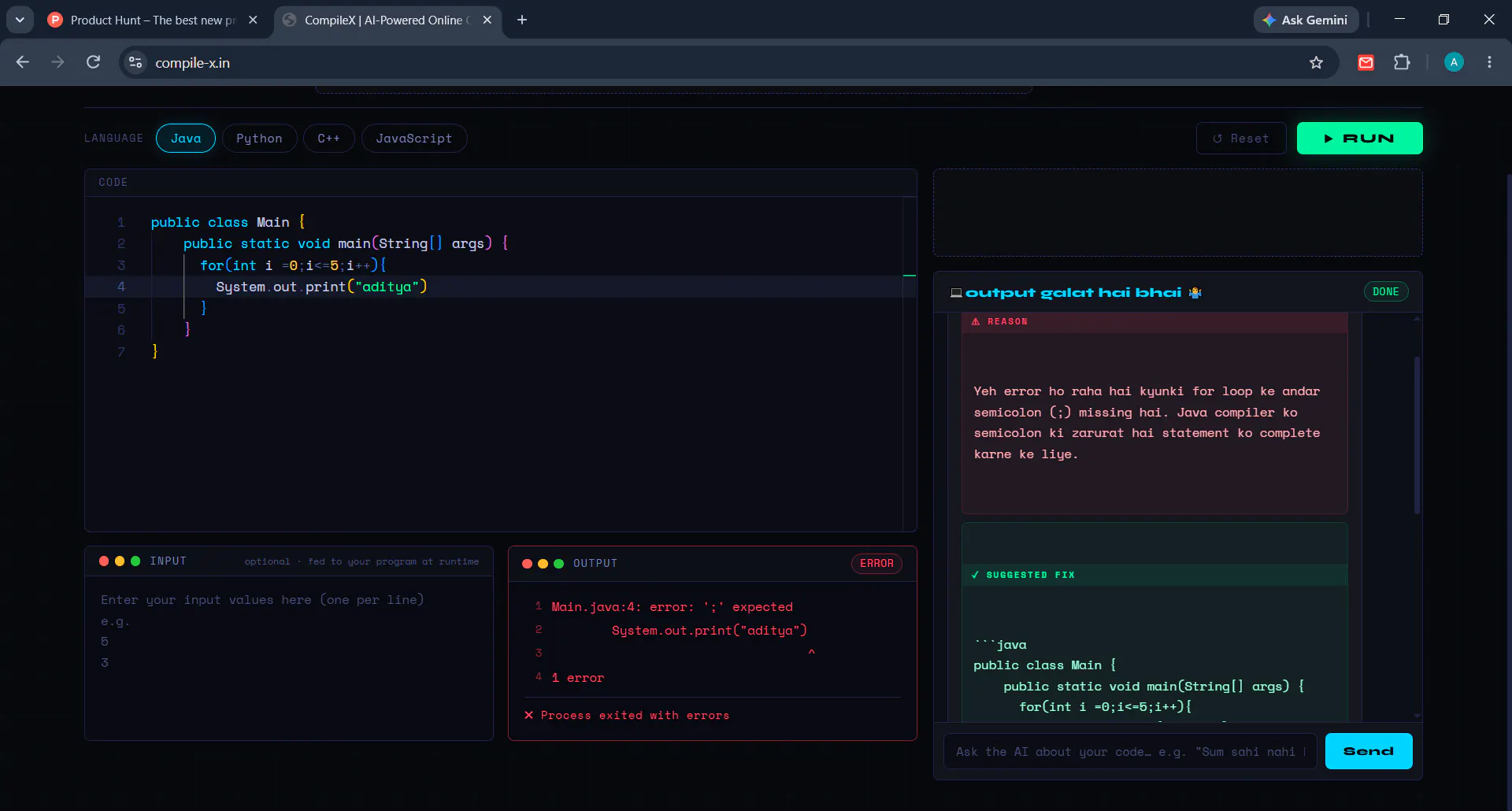The height and width of the screenshot is (811, 1512).
Task: Click the for loop line in editor
Action: 293,265
